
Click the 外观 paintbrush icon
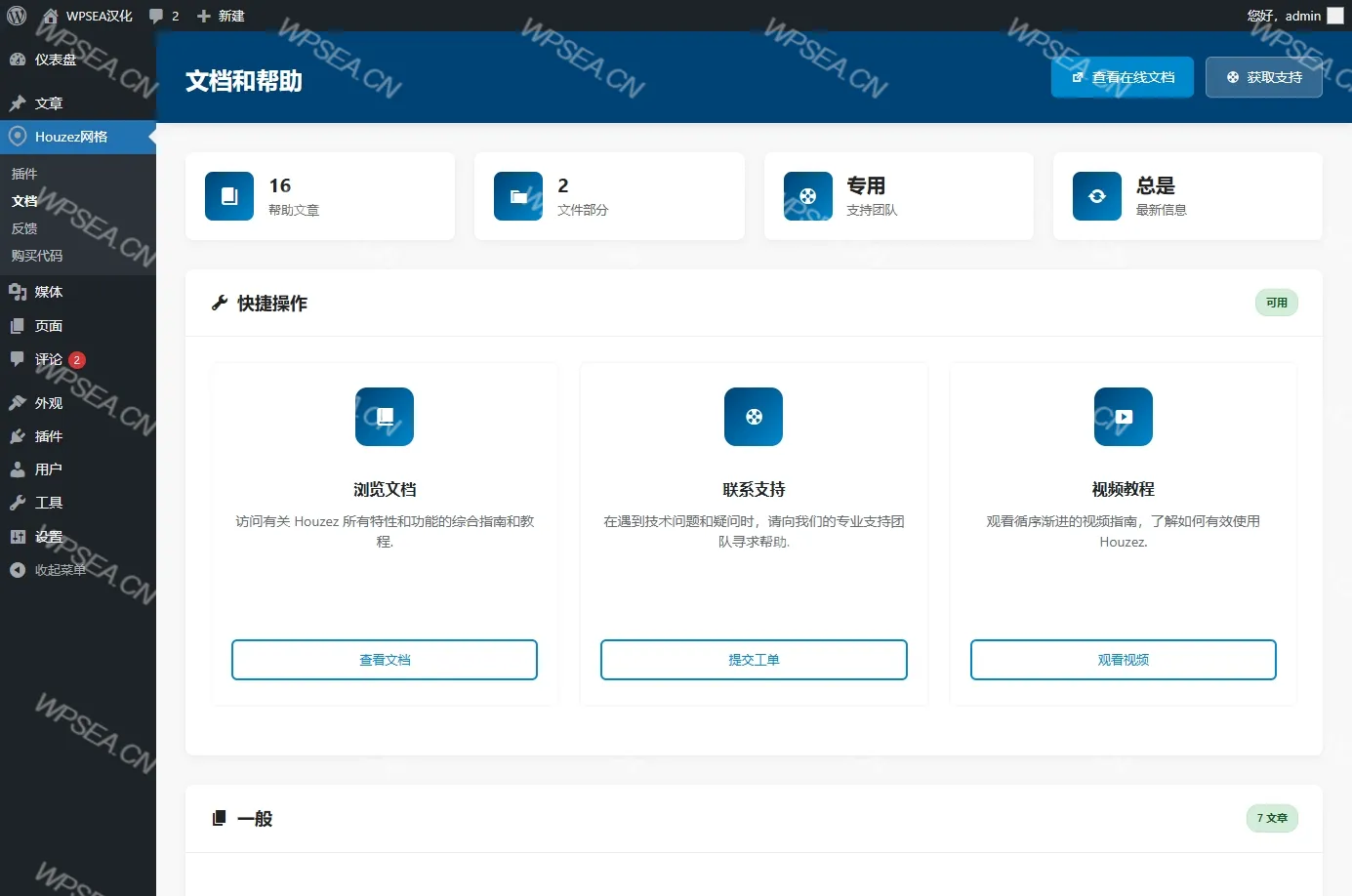(18, 403)
